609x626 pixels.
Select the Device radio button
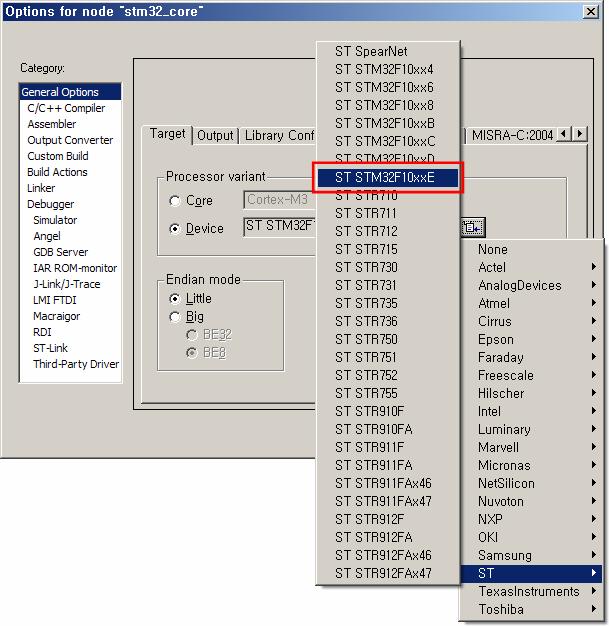tap(175, 229)
